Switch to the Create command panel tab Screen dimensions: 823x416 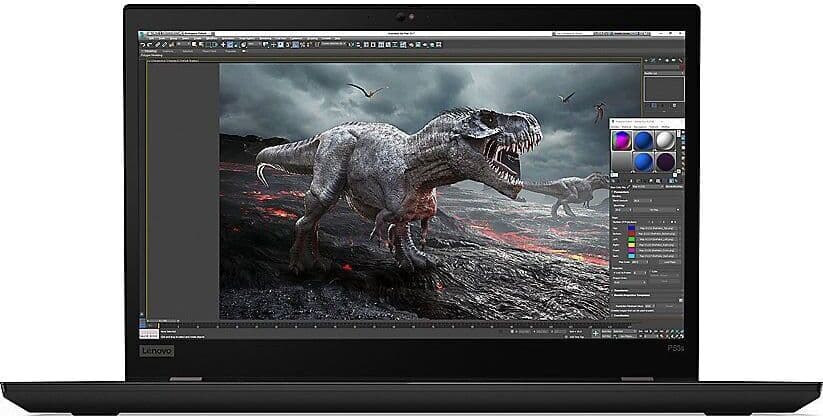(x=646, y=60)
